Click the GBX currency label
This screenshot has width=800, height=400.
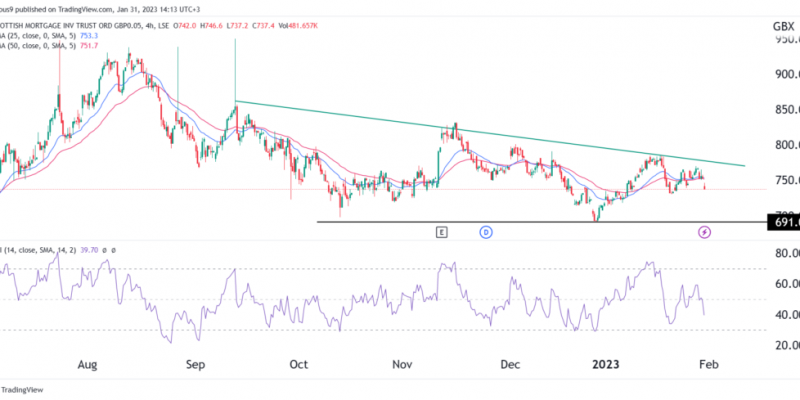coord(783,27)
